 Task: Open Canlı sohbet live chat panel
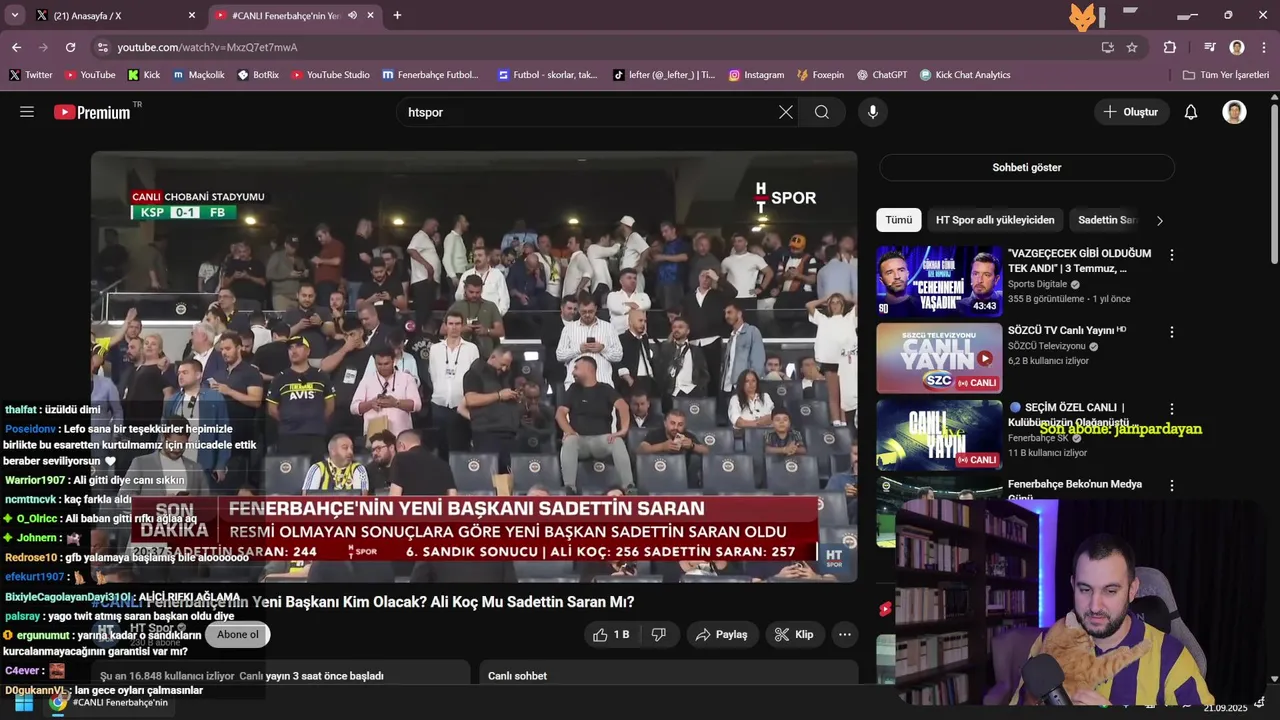pyautogui.click(x=668, y=676)
